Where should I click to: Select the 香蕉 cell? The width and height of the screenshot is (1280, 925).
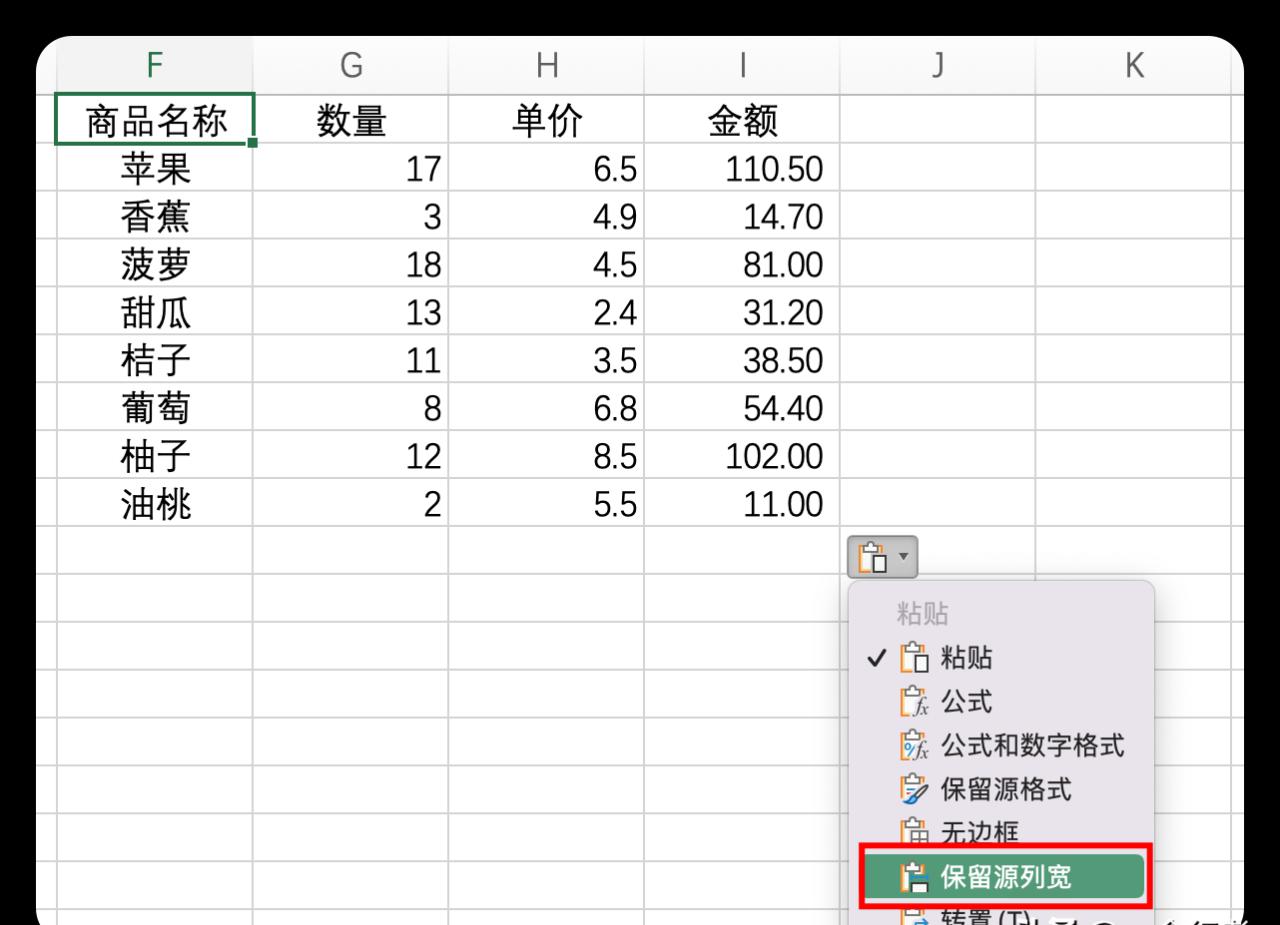pos(155,217)
